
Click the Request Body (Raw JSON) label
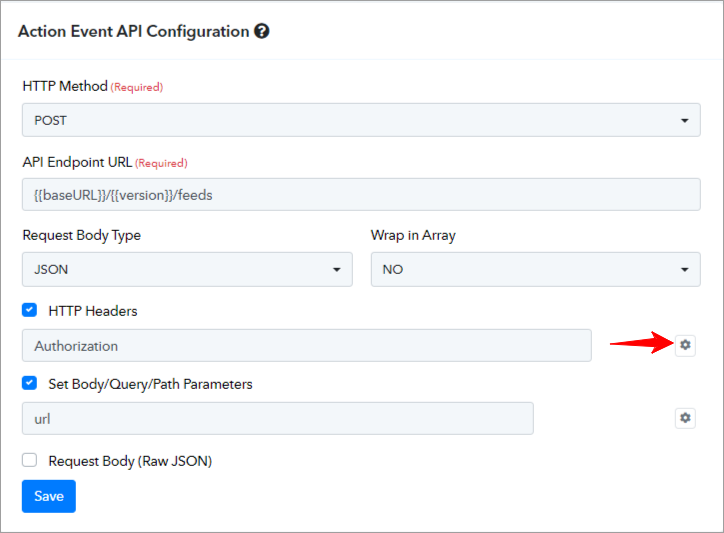130,461
